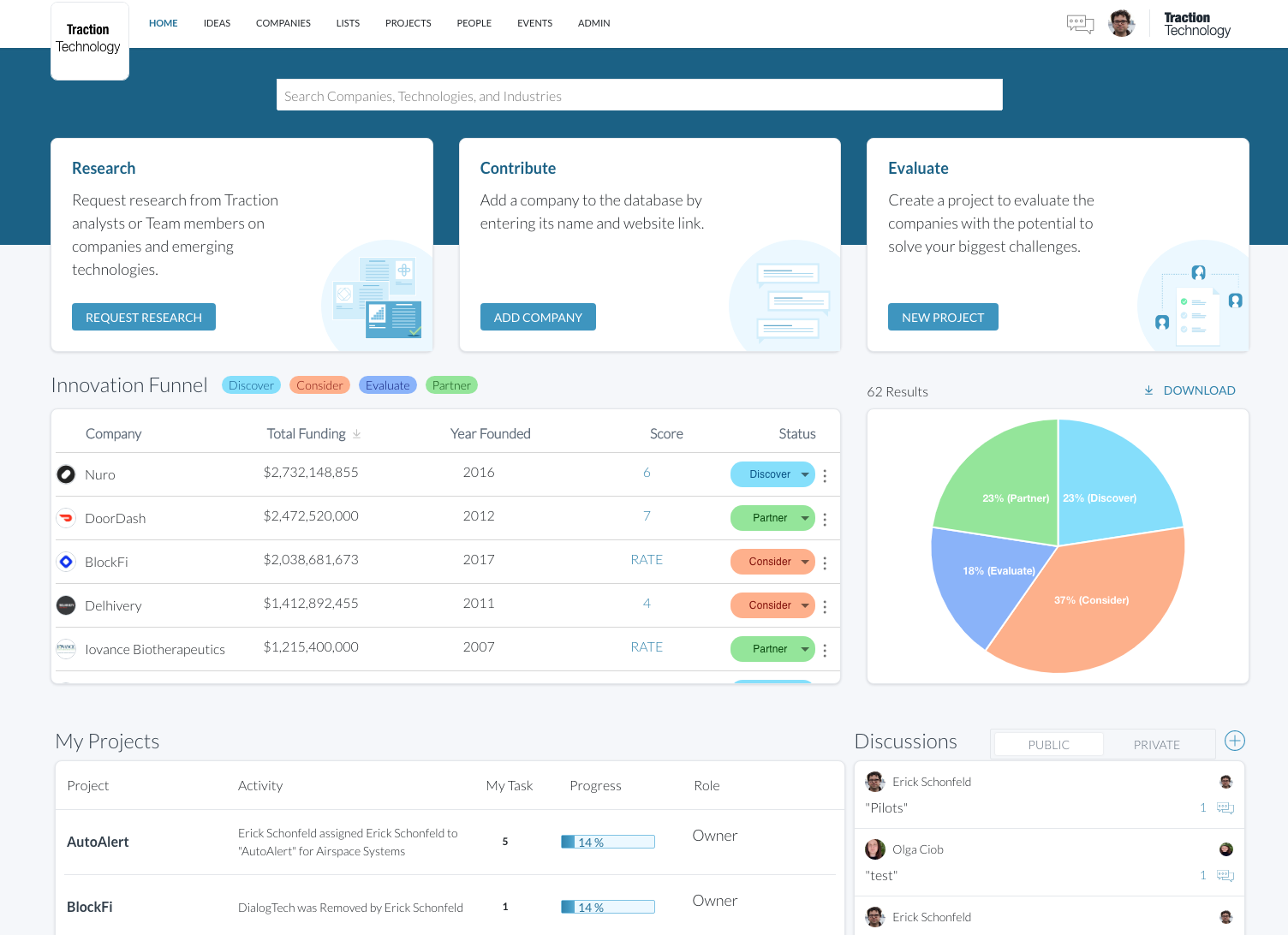Switch discussions to PRIVATE
The image size is (1288, 935).
[1157, 745]
